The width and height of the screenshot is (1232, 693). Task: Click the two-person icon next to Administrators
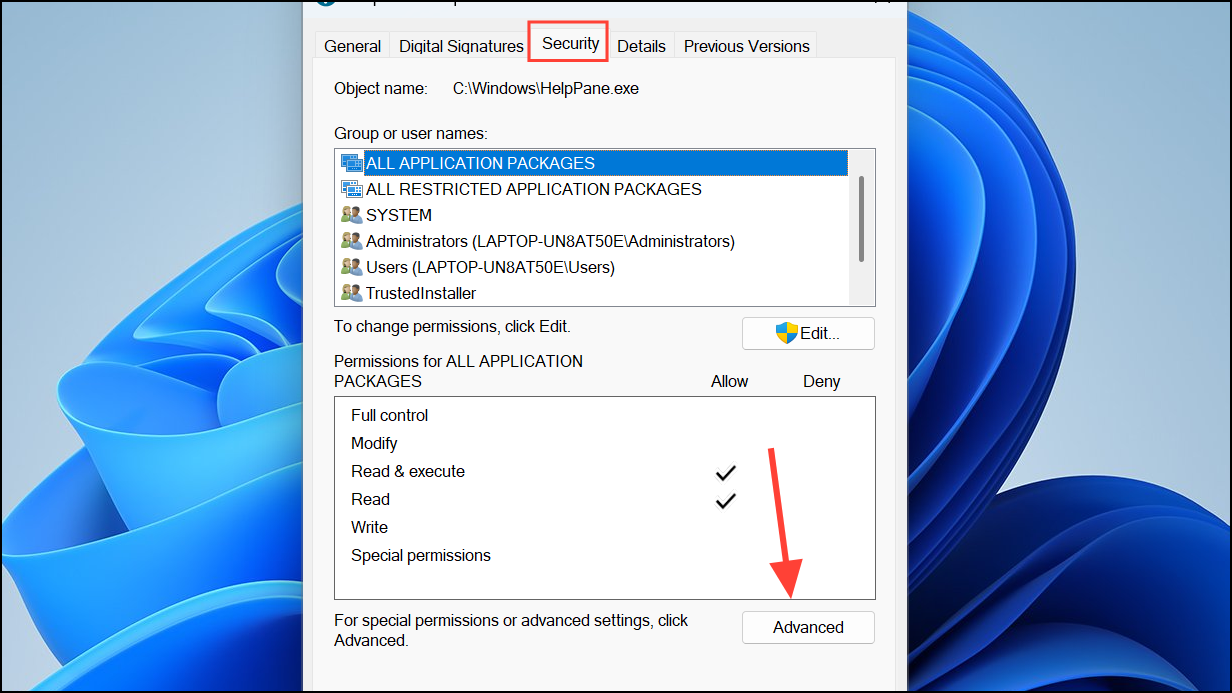click(351, 240)
